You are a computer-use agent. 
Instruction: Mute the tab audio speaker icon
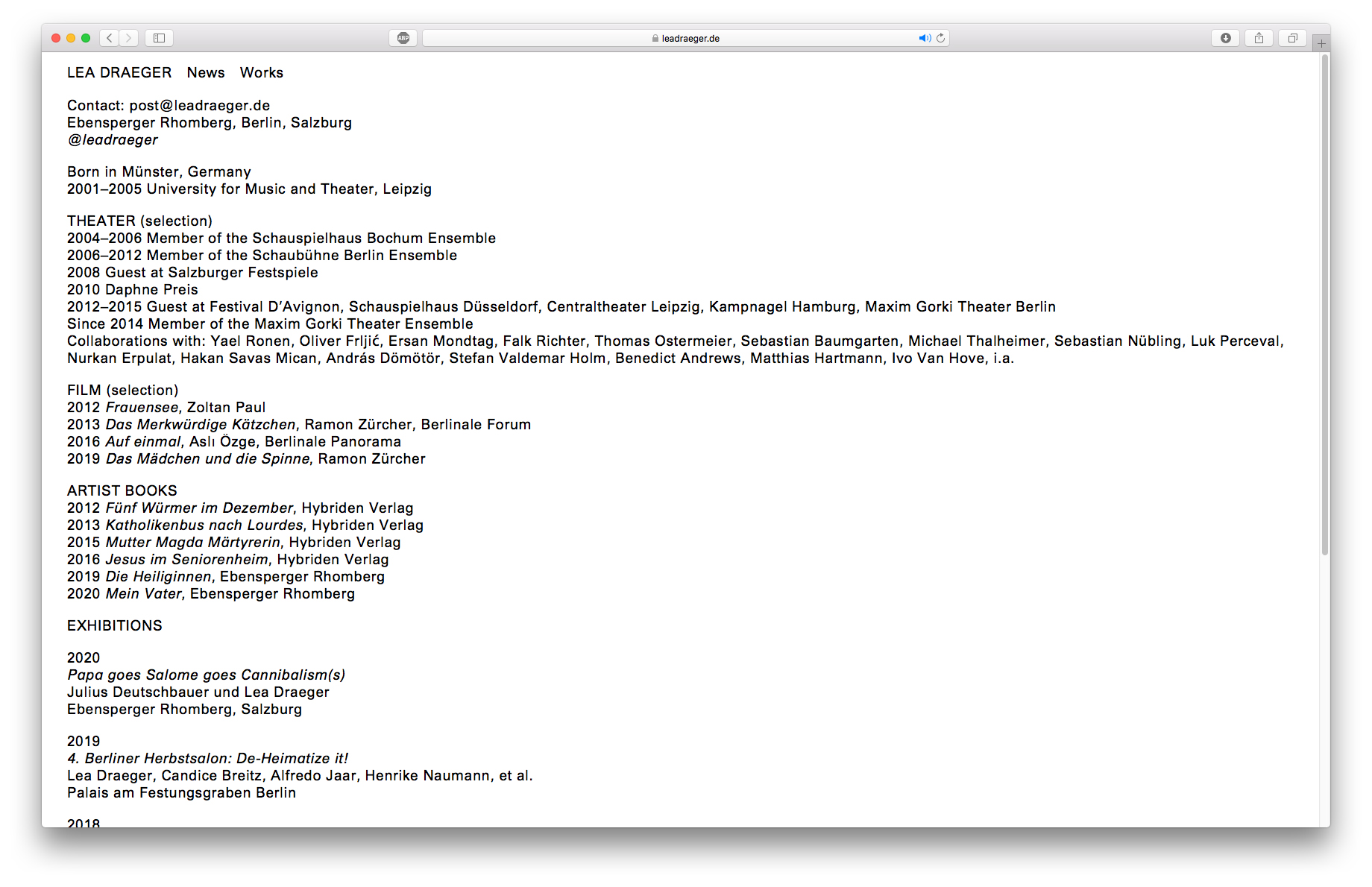pos(925,38)
